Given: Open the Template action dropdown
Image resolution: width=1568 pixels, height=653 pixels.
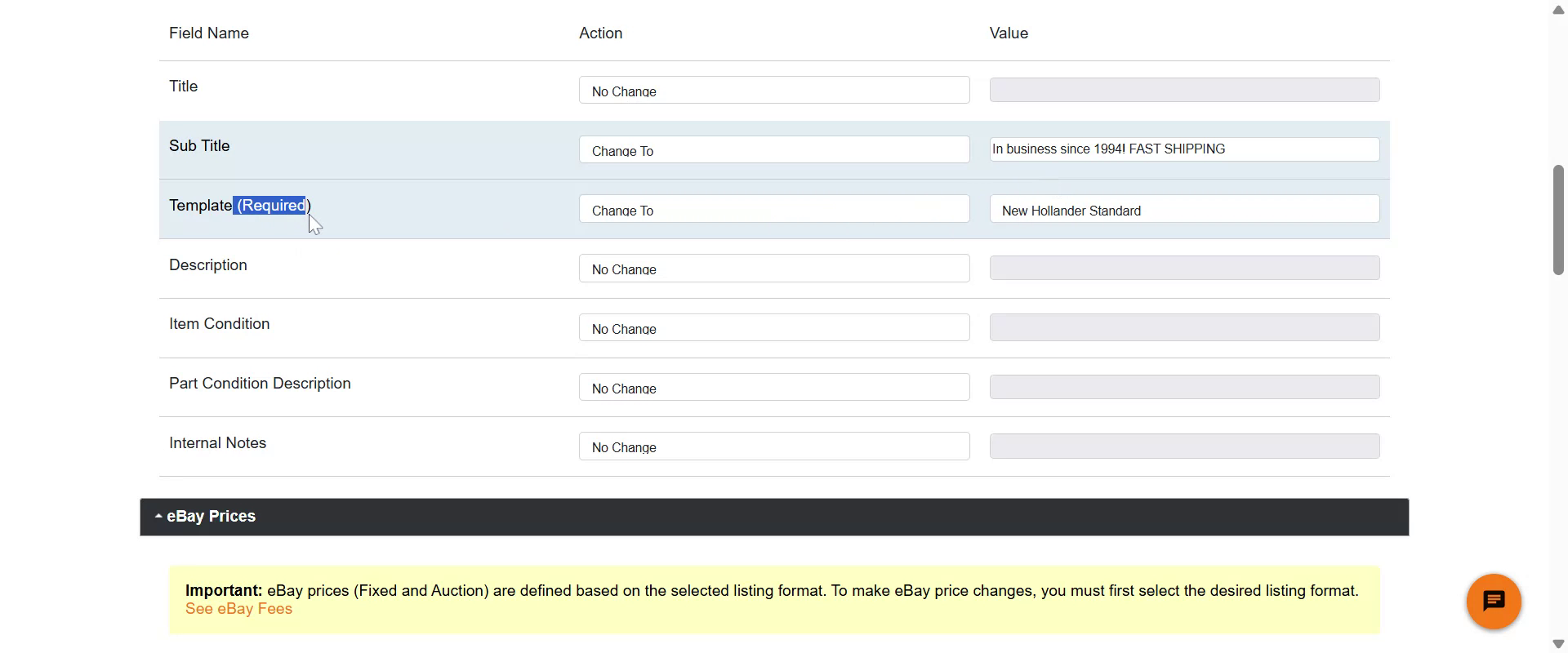Looking at the screenshot, I should click(x=774, y=209).
